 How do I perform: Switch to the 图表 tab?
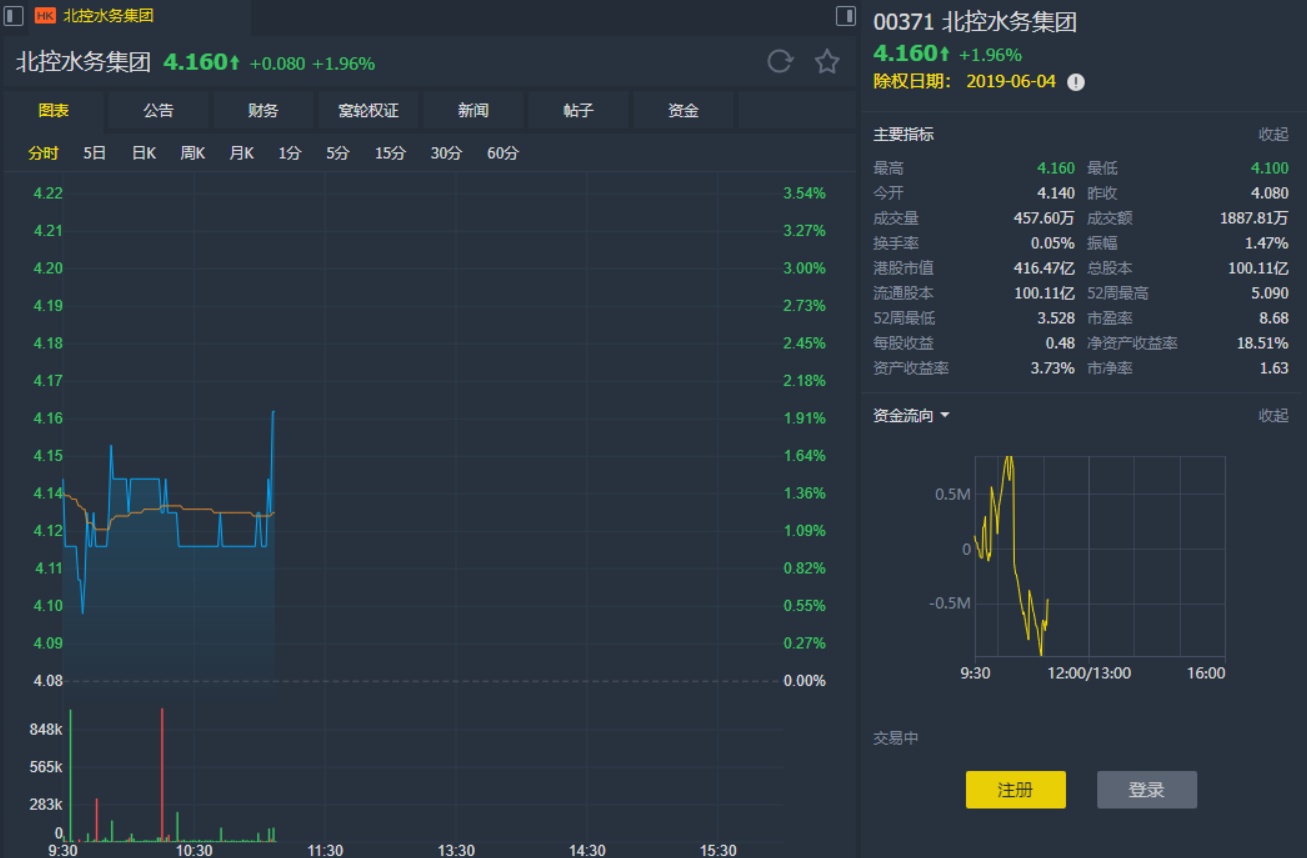[54, 111]
